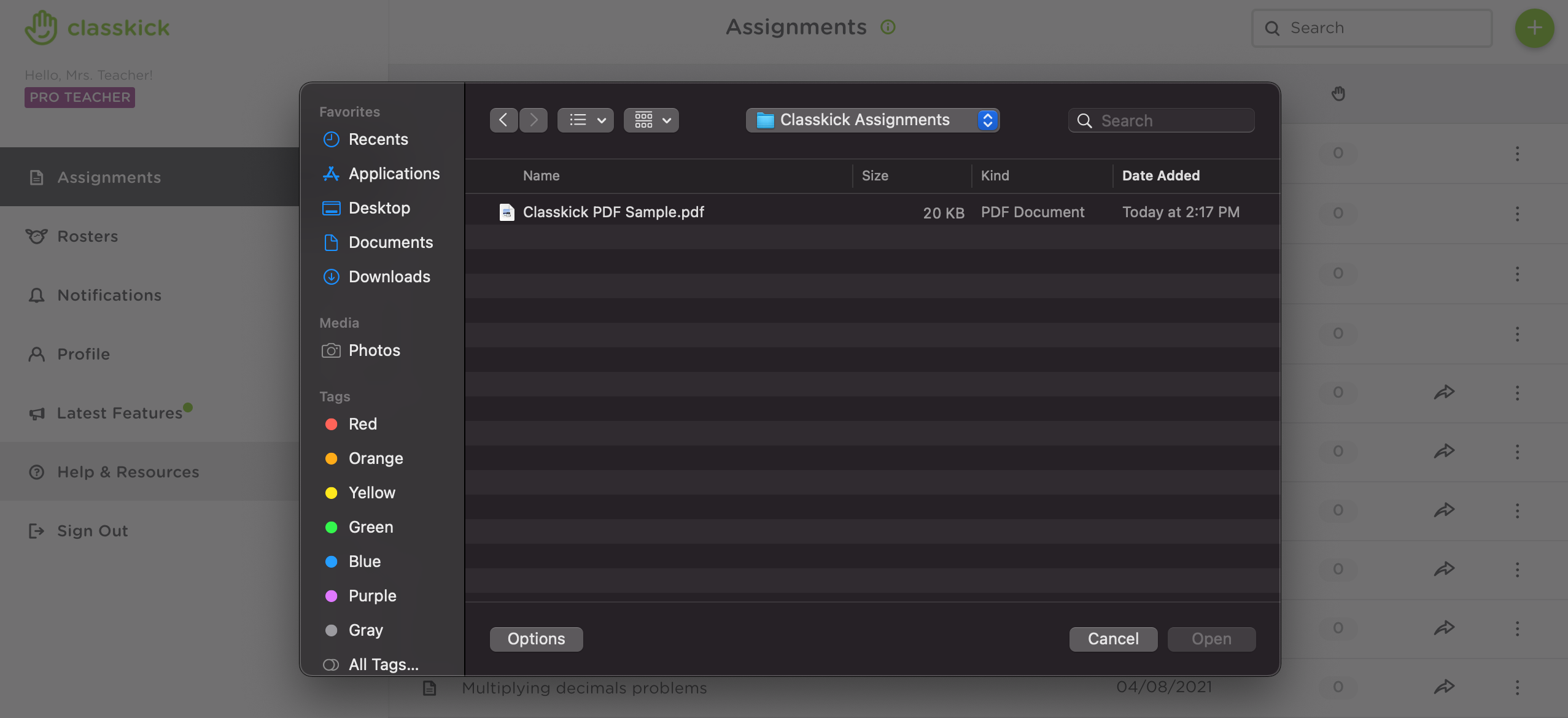Viewport: 1568px width, 718px height.
Task: Open Help & Resources via question mark icon
Action: [x=36, y=472]
